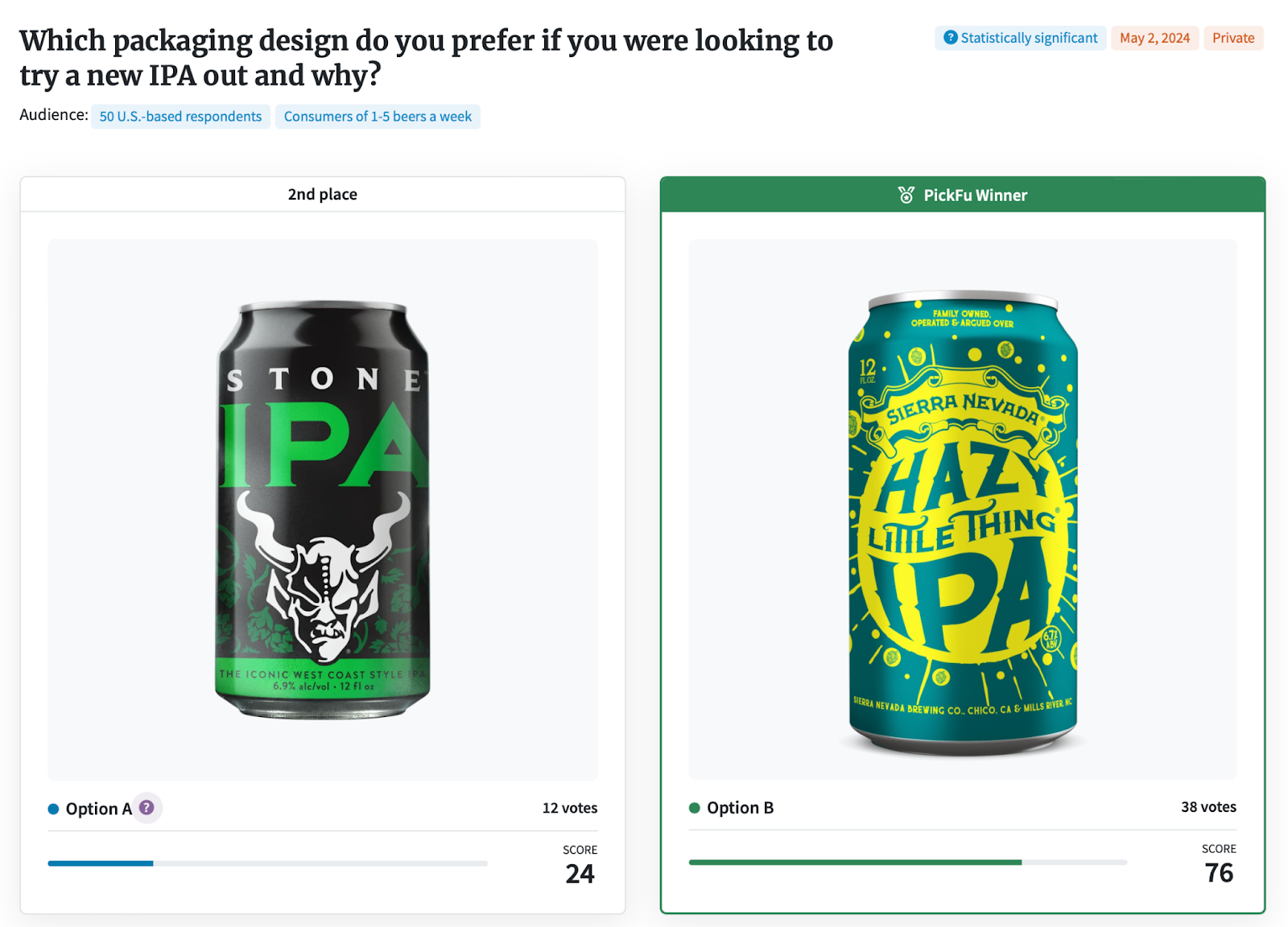Click the 38 votes count

1208,807
